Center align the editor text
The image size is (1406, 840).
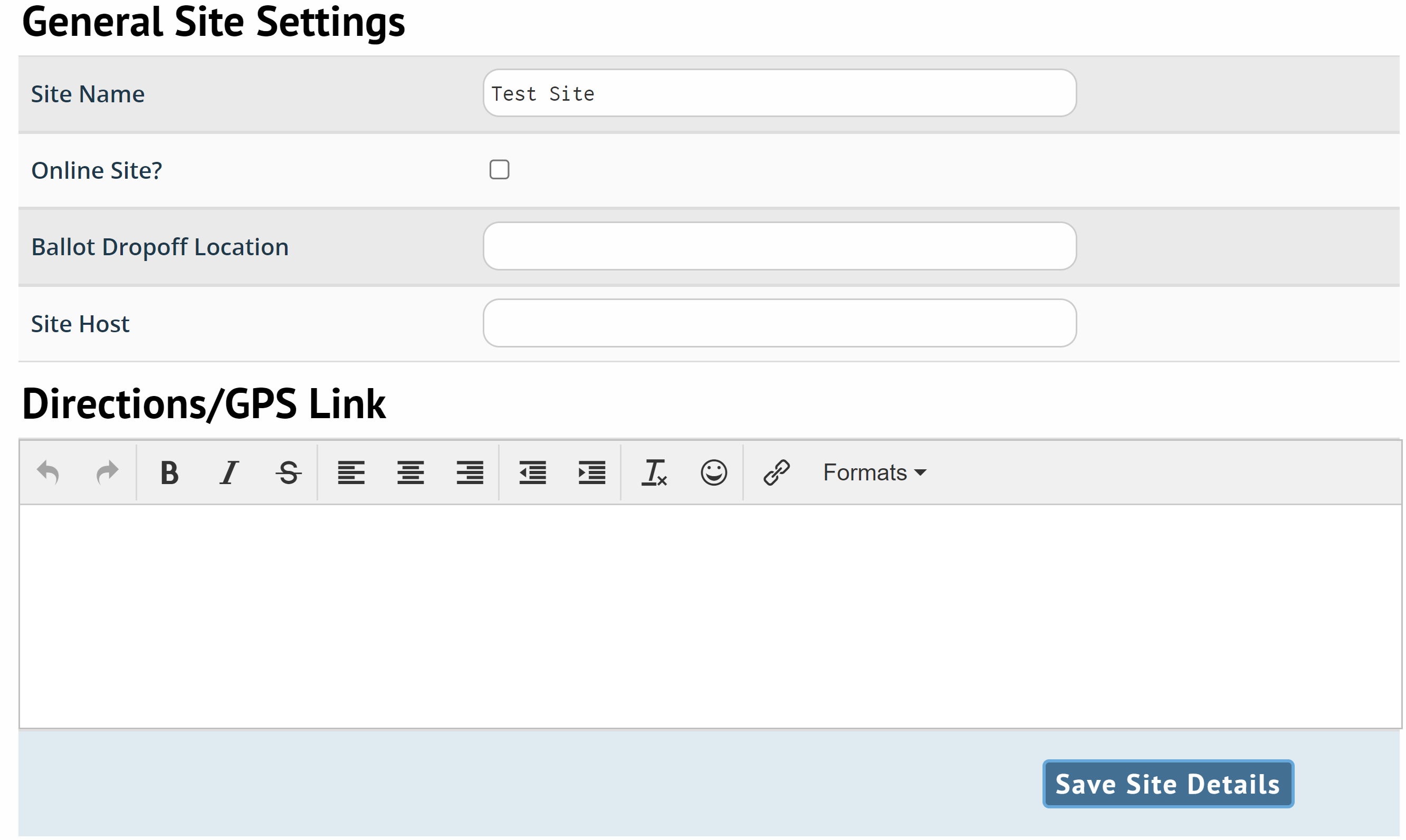pos(410,473)
